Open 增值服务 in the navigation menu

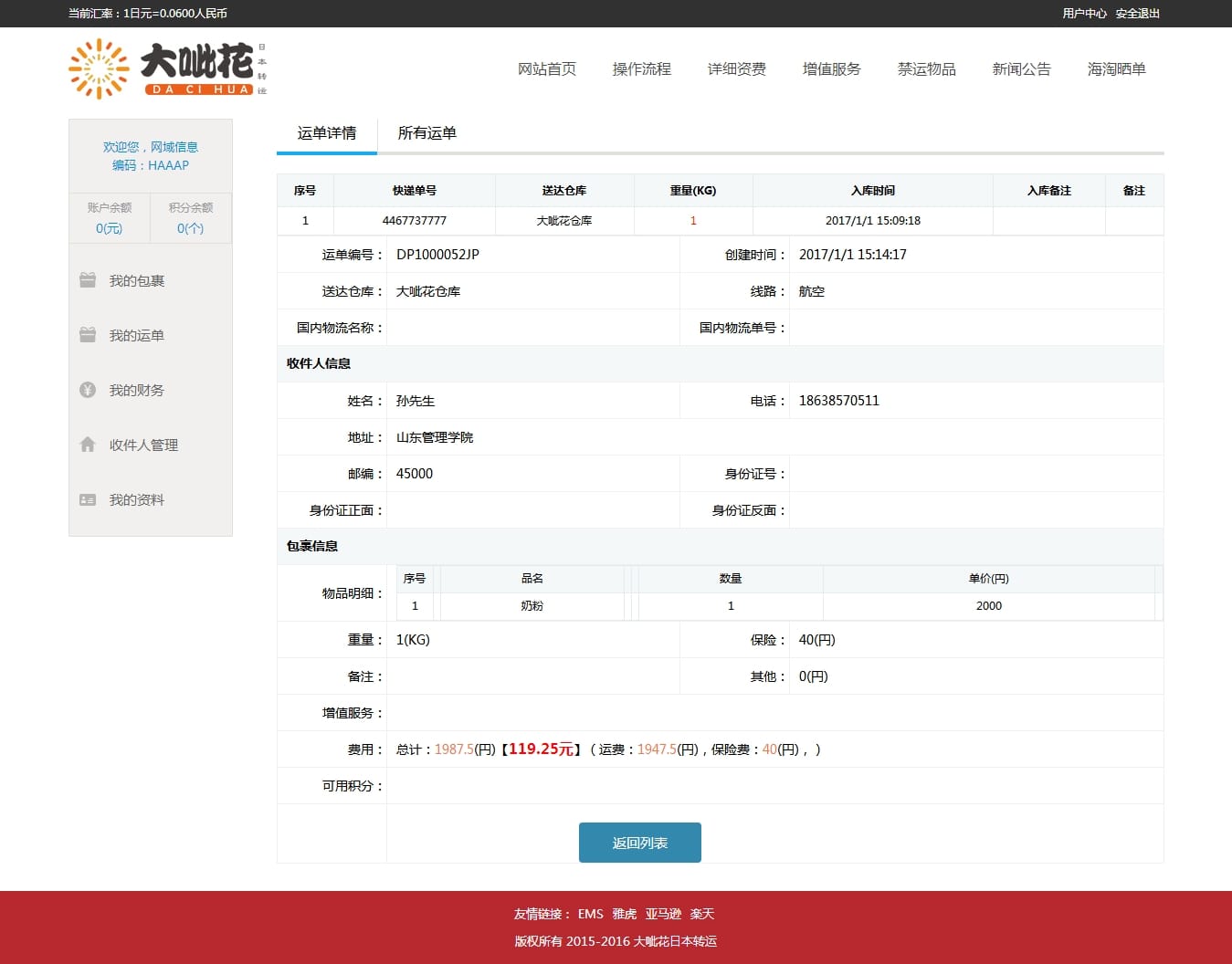(x=832, y=69)
